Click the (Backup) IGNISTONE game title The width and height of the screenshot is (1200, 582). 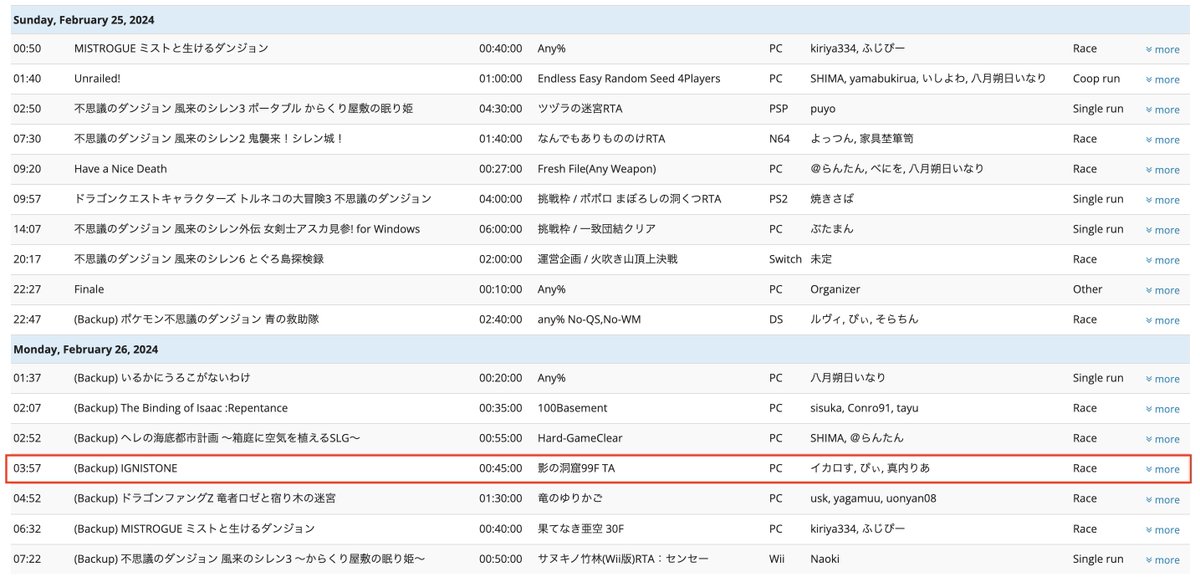click(126, 468)
